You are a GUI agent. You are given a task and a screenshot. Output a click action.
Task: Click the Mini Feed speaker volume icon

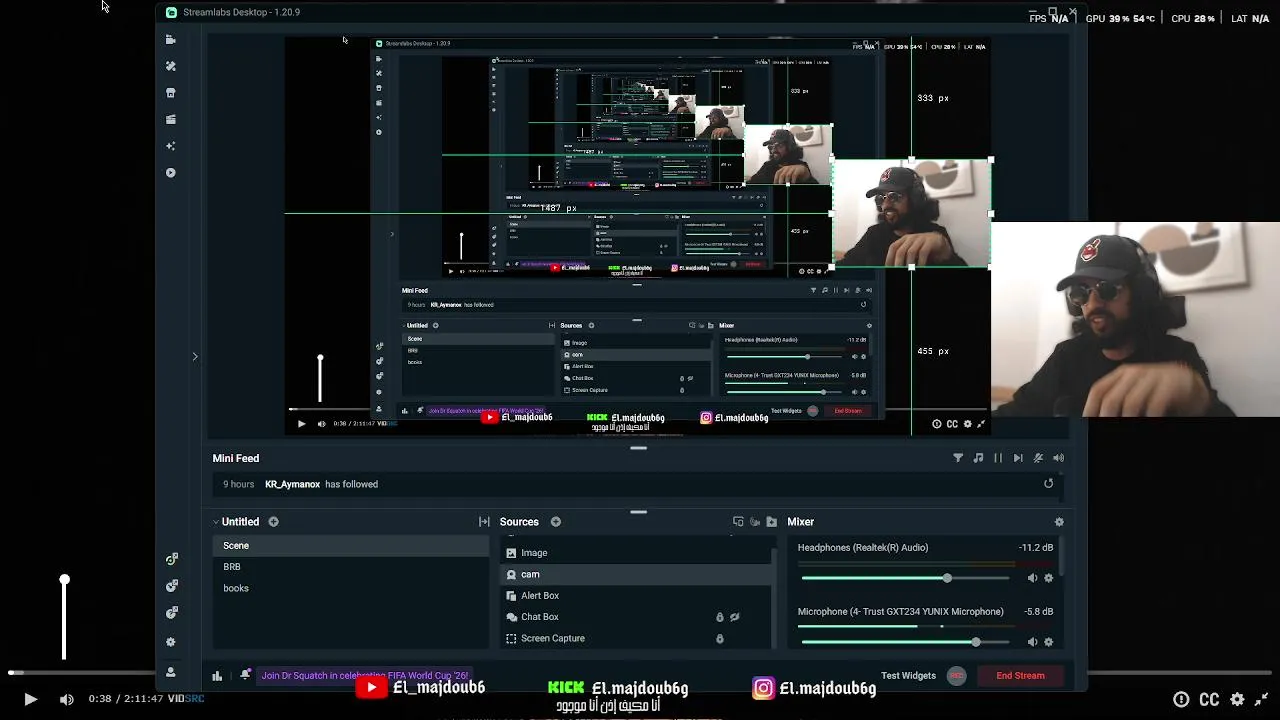click(x=1058, y=458)
